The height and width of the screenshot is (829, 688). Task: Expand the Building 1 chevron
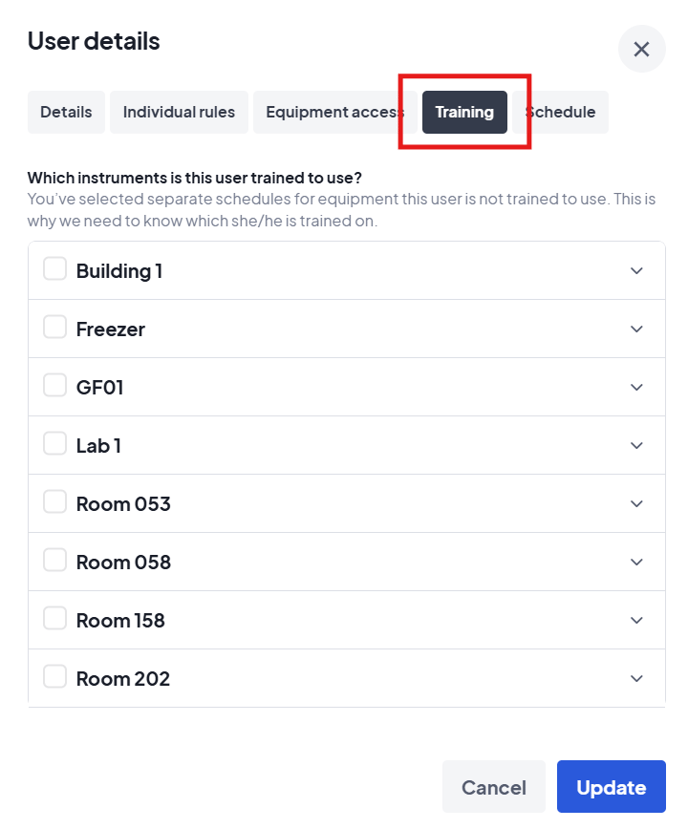pyautogui.click(x=637, y=271)
